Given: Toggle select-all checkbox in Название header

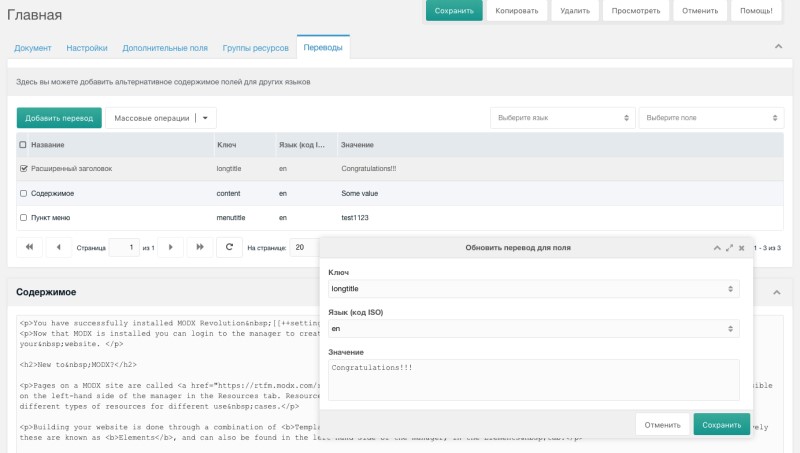Looking at the screenshot, I should (24, 145).
